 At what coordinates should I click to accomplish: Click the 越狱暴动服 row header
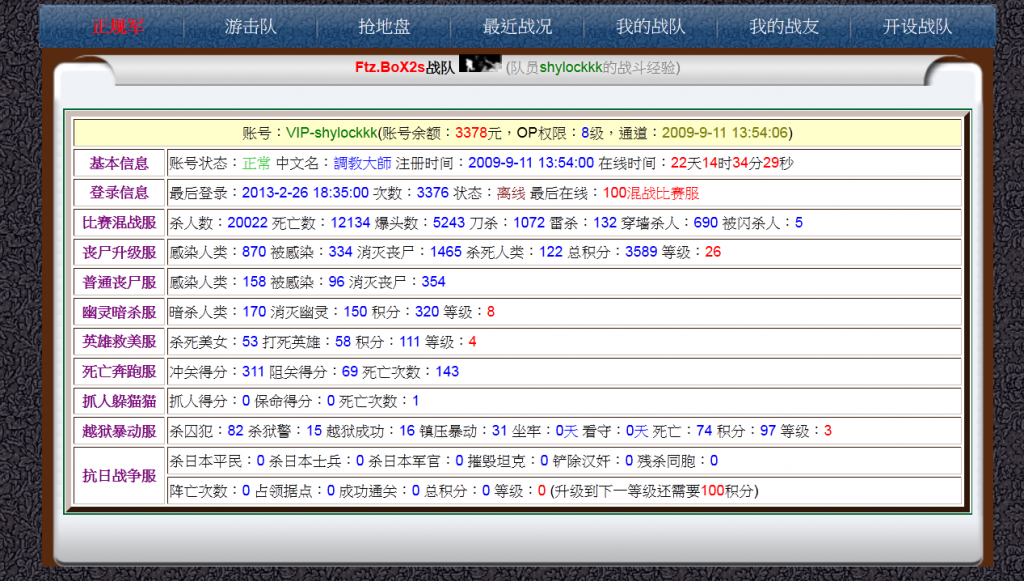point(119,431)
